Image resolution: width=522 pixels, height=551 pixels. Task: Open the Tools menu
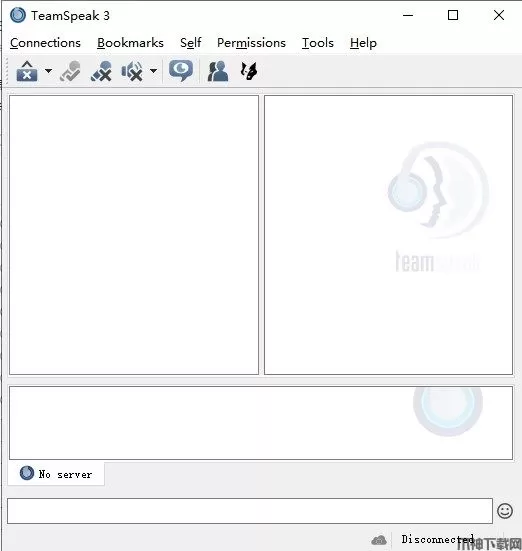[318, 43]
